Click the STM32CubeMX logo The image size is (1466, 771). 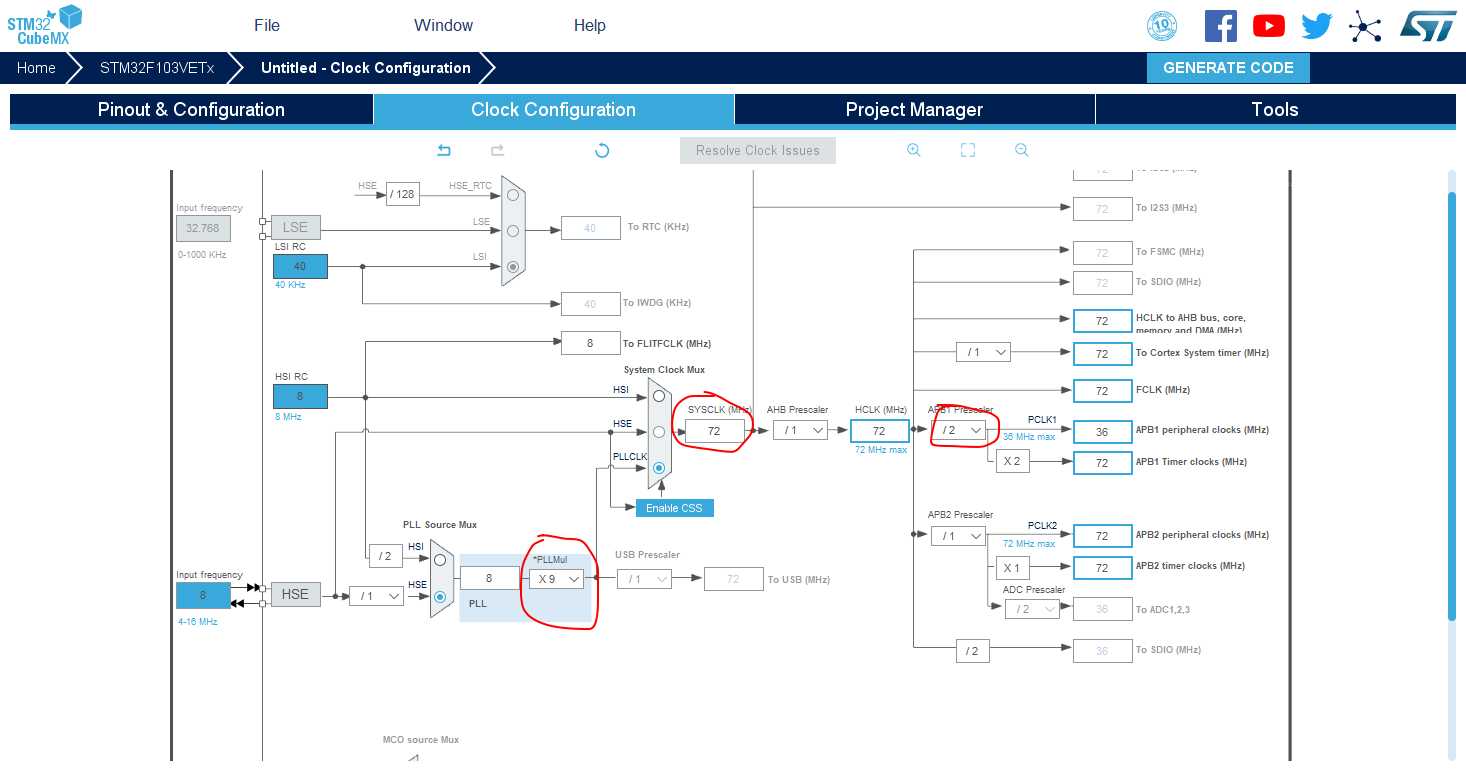(x=43, y=25)
